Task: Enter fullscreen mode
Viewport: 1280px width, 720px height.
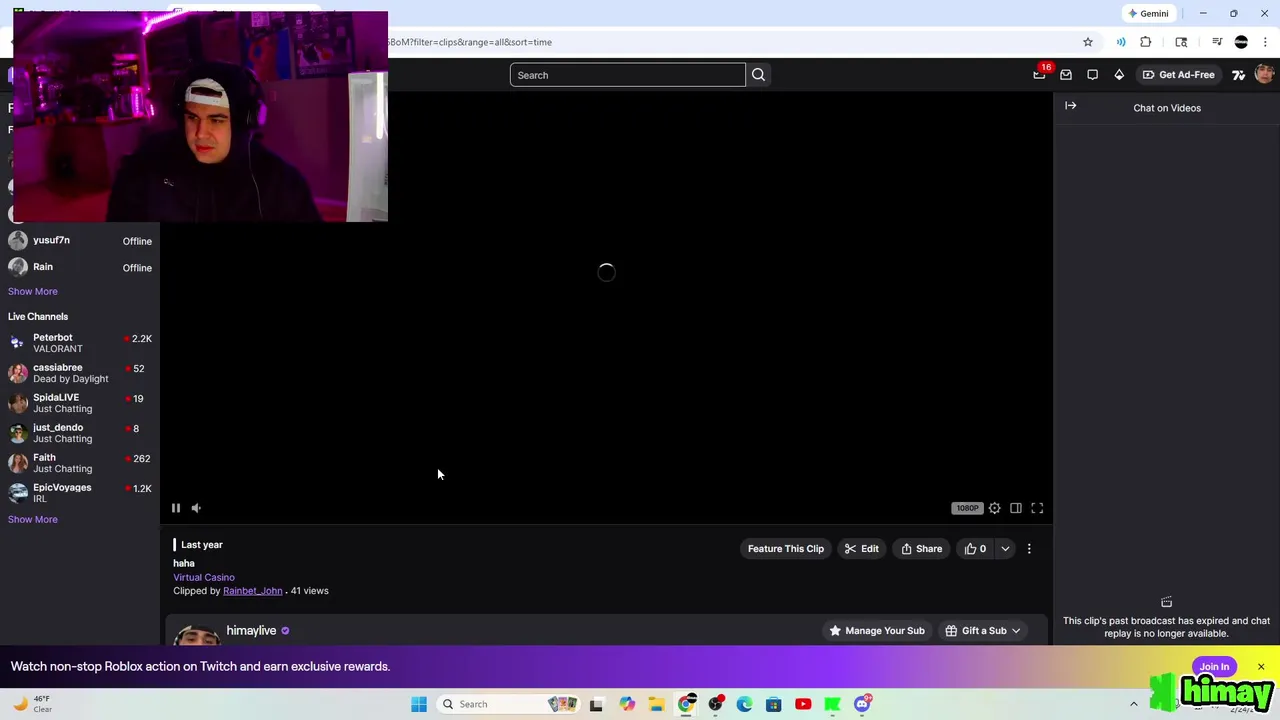Action: pyautogui.click(x=1037, y=508)
